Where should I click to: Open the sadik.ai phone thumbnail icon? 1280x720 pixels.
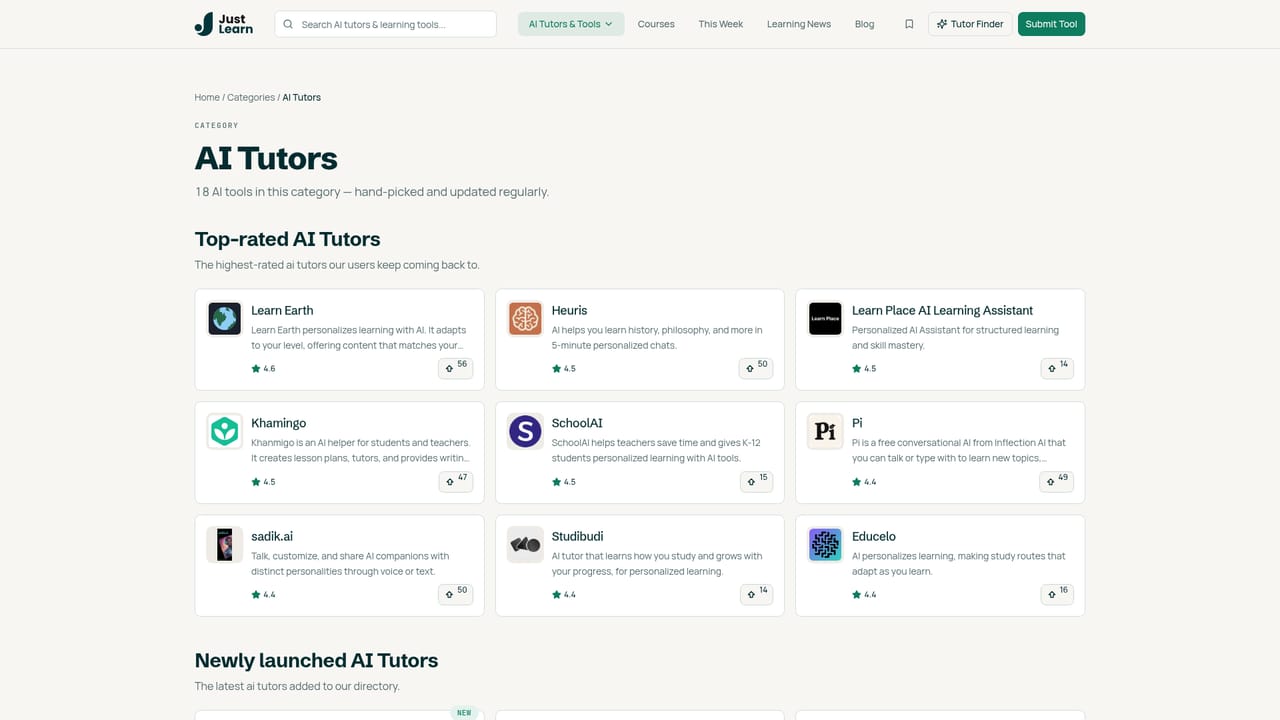(225, 545)
